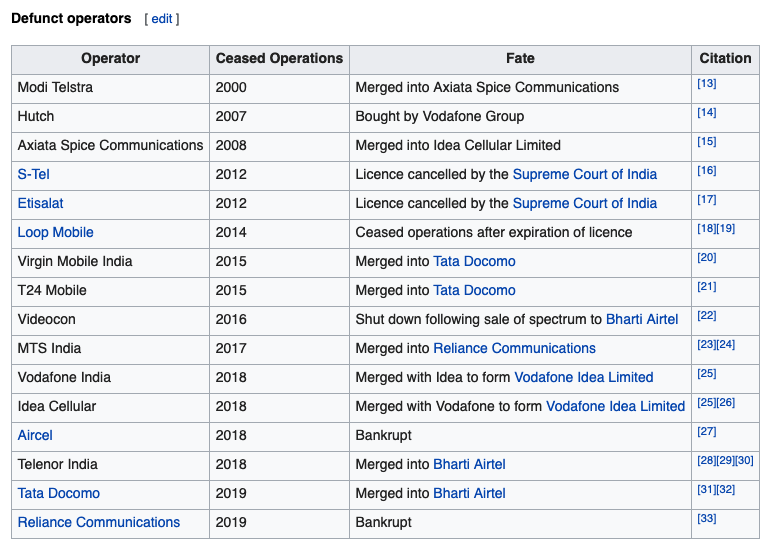Open citation [15] for Axiata Spice
Image resolution: width=780 pixels, height=555 pixels.
pyautogui.click(x=706, y=141)
